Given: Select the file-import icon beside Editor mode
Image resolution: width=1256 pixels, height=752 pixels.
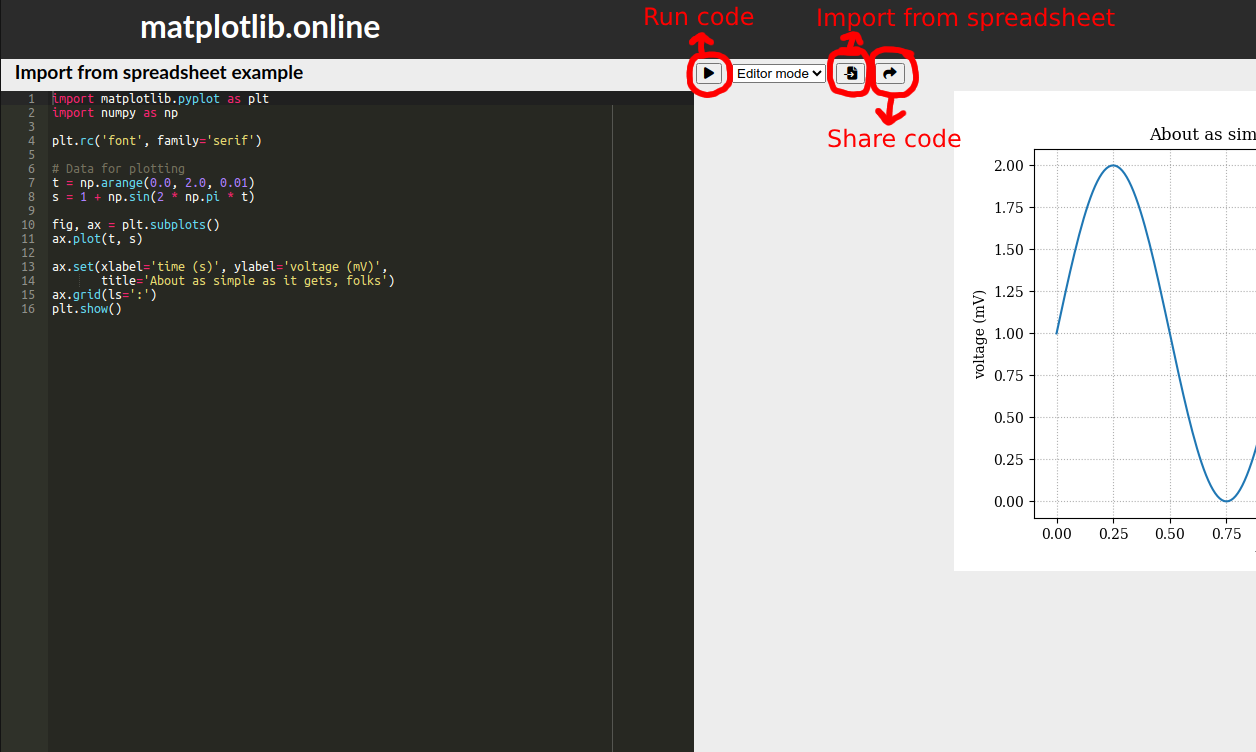Looking at the screenshot, I should [x=849, y=72].
